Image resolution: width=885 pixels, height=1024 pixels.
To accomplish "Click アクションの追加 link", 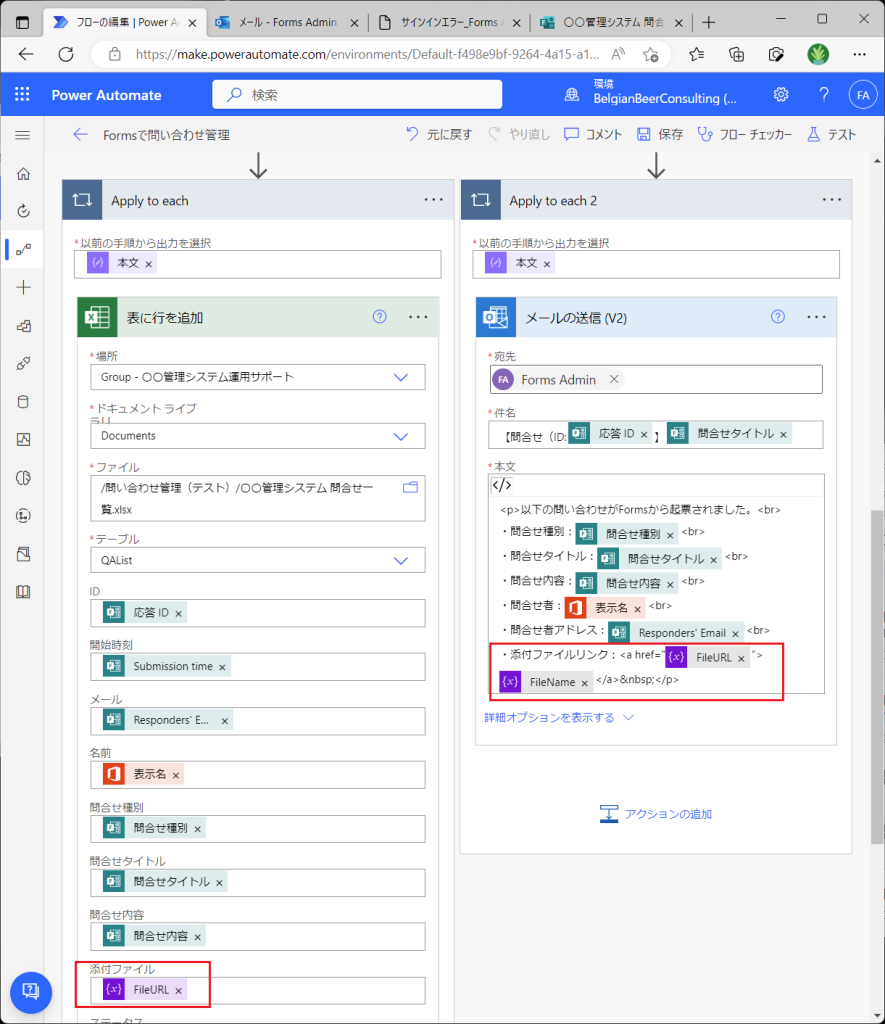I will [x=656, y=814].
